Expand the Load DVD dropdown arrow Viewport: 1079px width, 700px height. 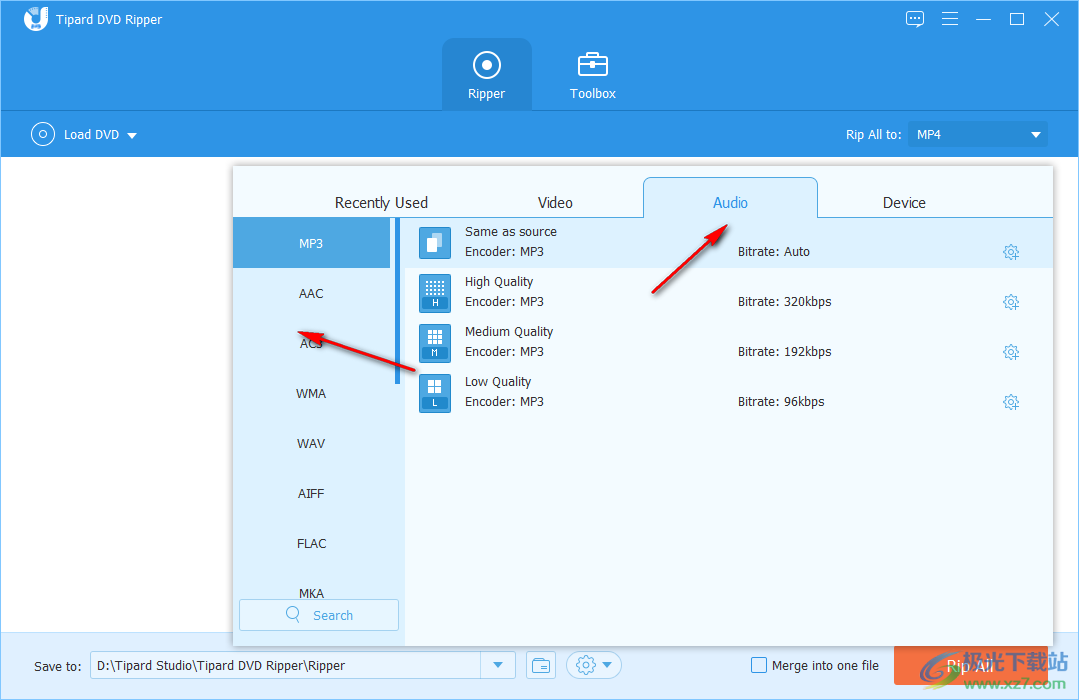(x=132, y=135)
